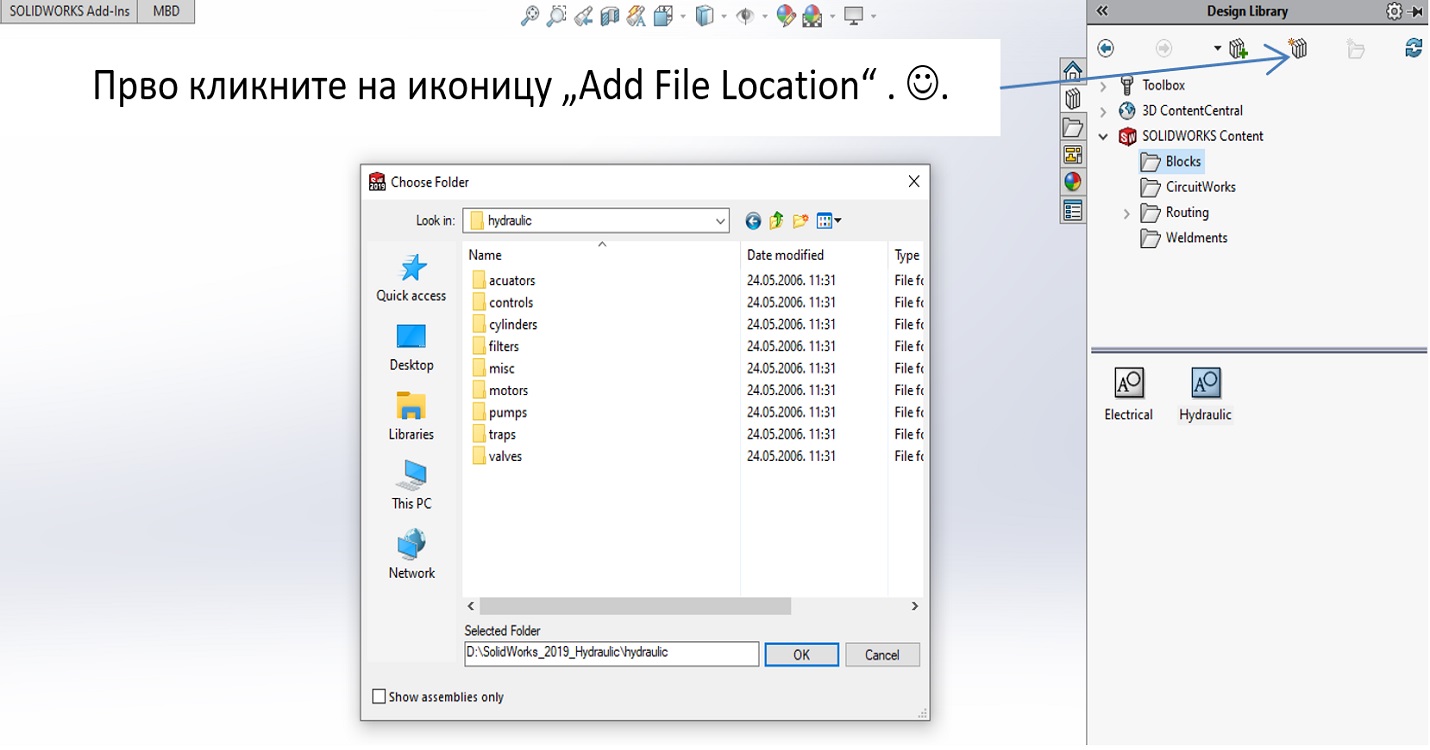Expand the Toolbox tree node
The width and height of the screenshot is (1430, 750).
[x=1103, y=86]
